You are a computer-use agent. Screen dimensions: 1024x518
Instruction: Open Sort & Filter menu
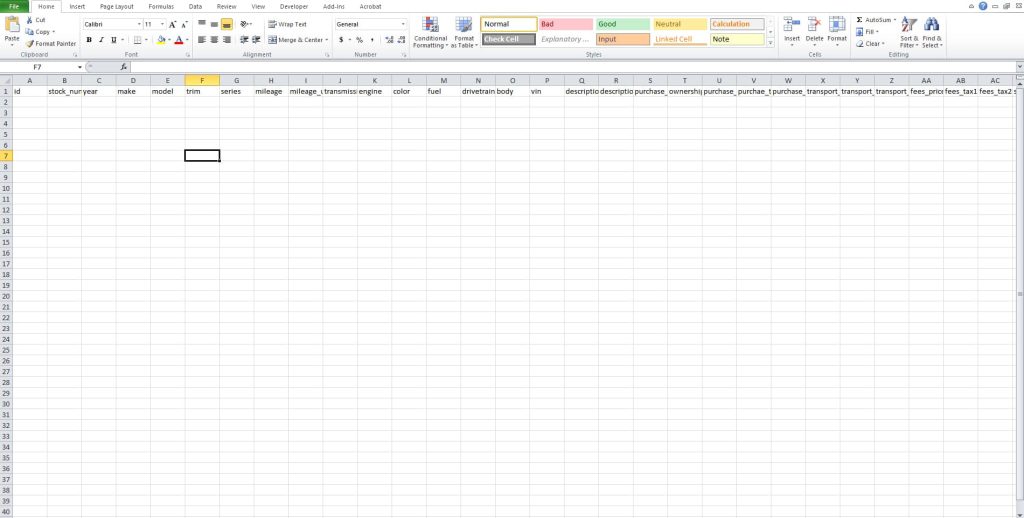point(909,33)
